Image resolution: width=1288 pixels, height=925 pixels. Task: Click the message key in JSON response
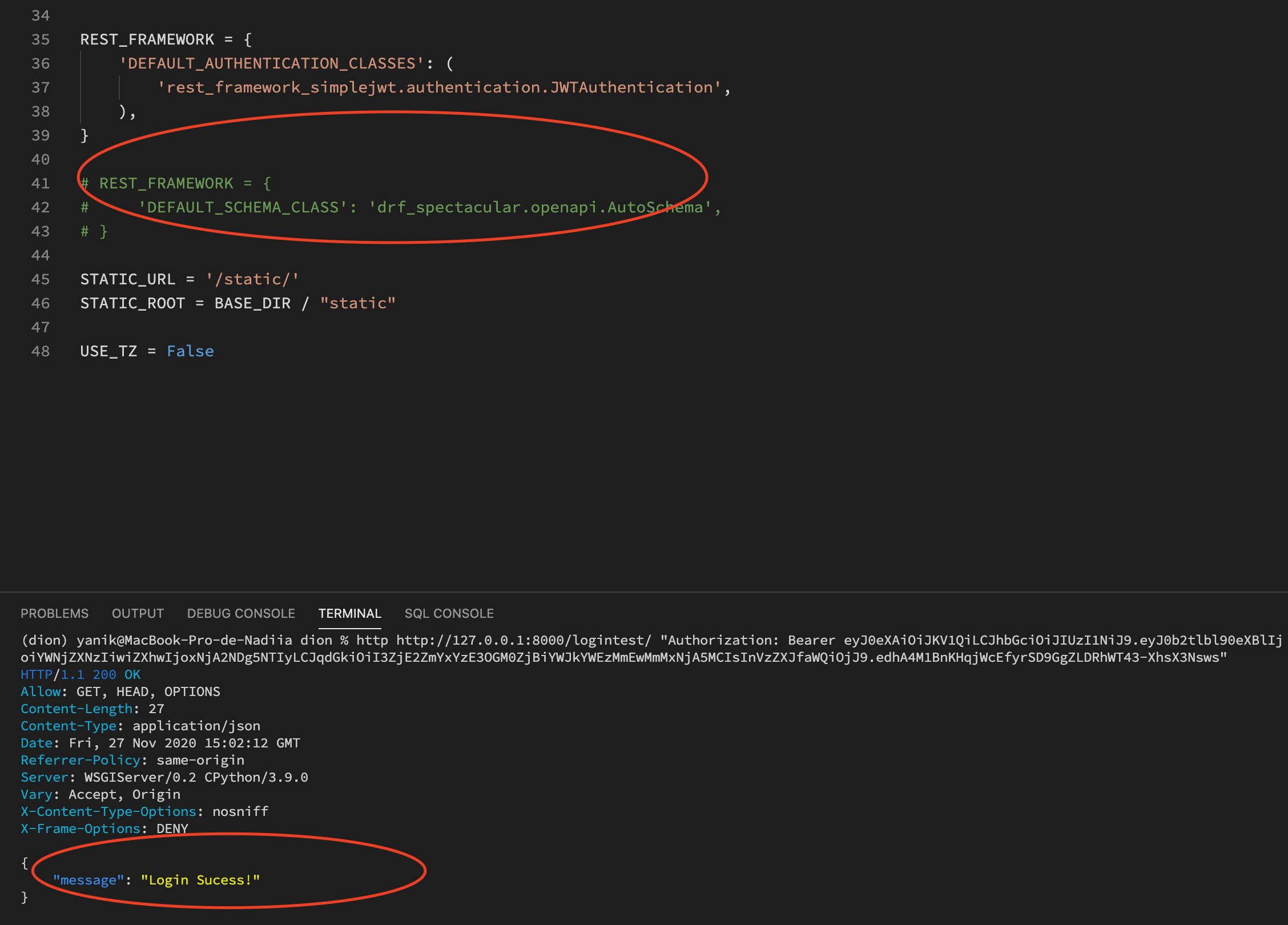[x=87, y=880]
